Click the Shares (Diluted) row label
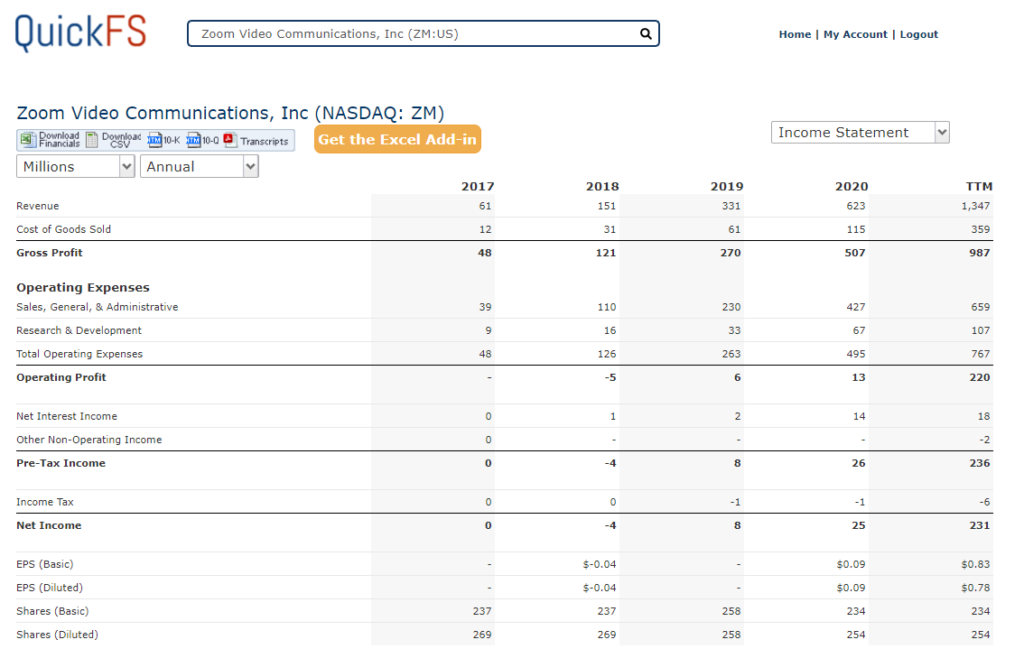This screenshot has height=649, width=1024. (57, 635)
